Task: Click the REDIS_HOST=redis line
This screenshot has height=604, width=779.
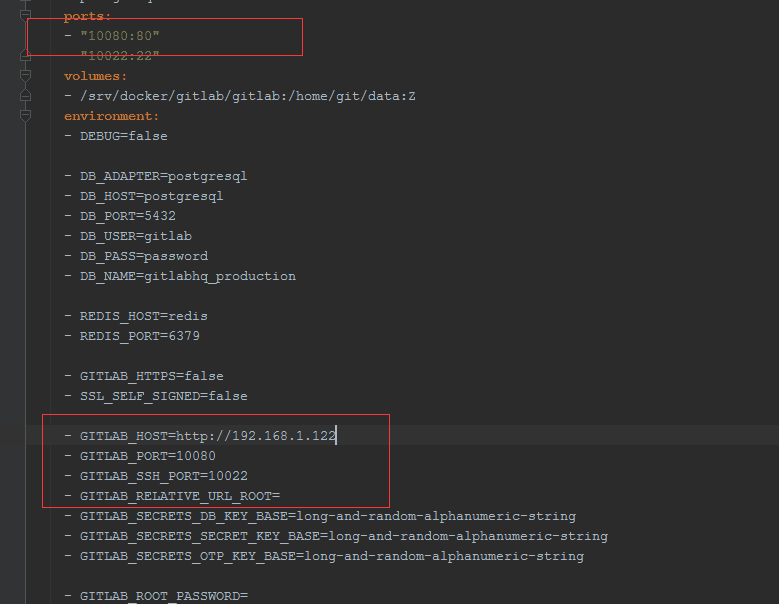Action: point(136,316)
